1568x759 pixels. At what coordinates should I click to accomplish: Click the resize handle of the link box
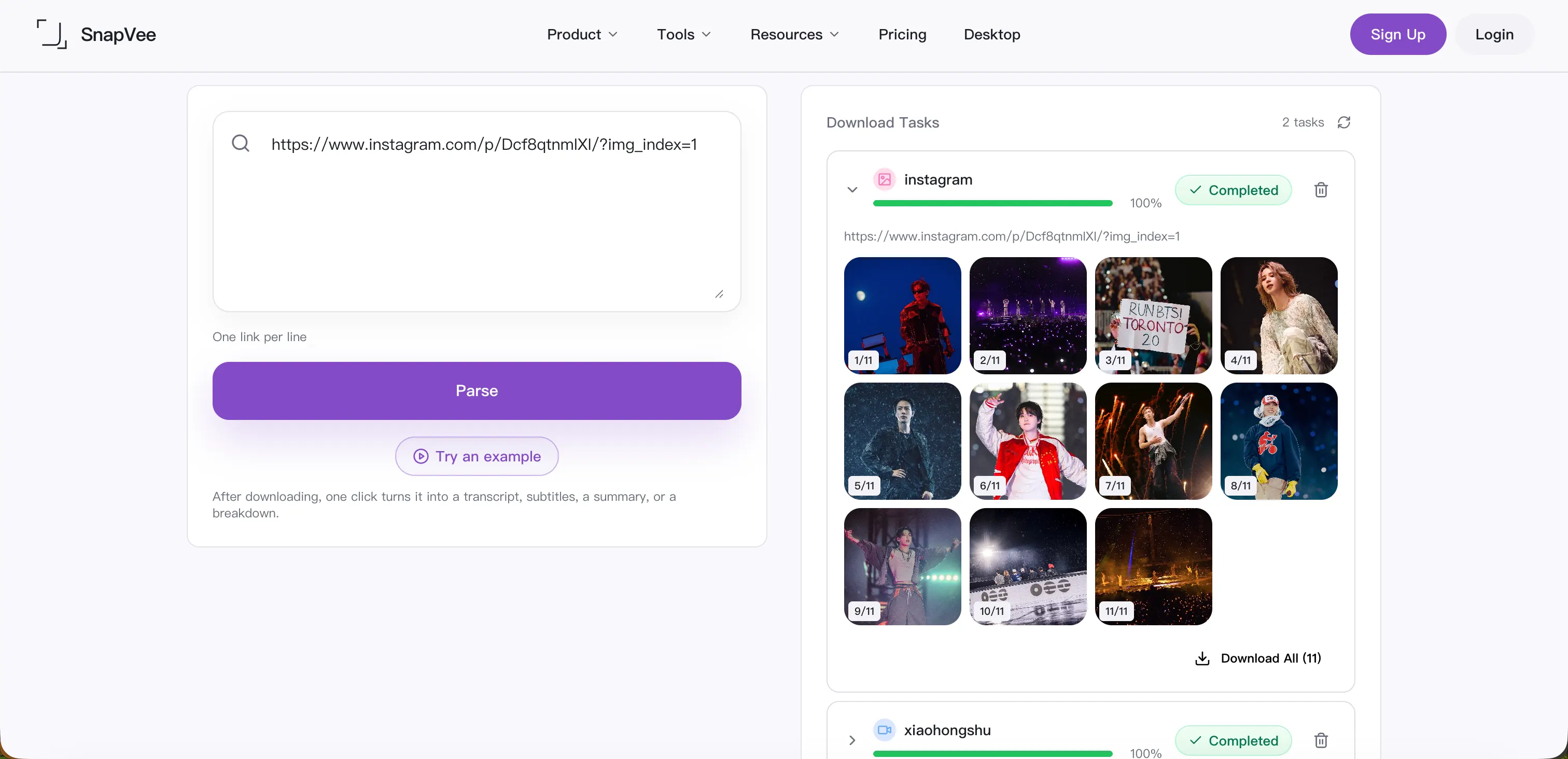click(719, 294)
